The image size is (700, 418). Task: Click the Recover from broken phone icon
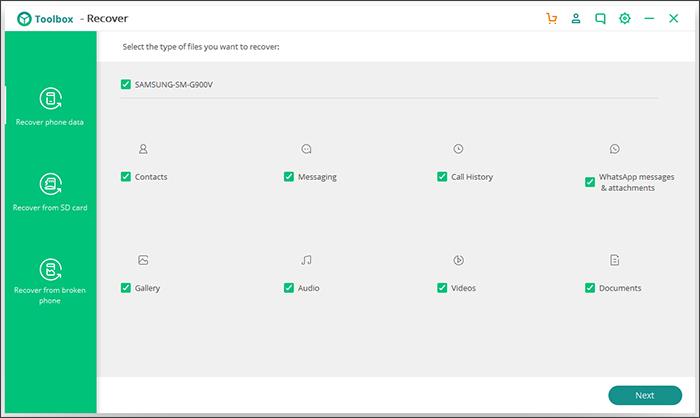[x=50, y=270]
